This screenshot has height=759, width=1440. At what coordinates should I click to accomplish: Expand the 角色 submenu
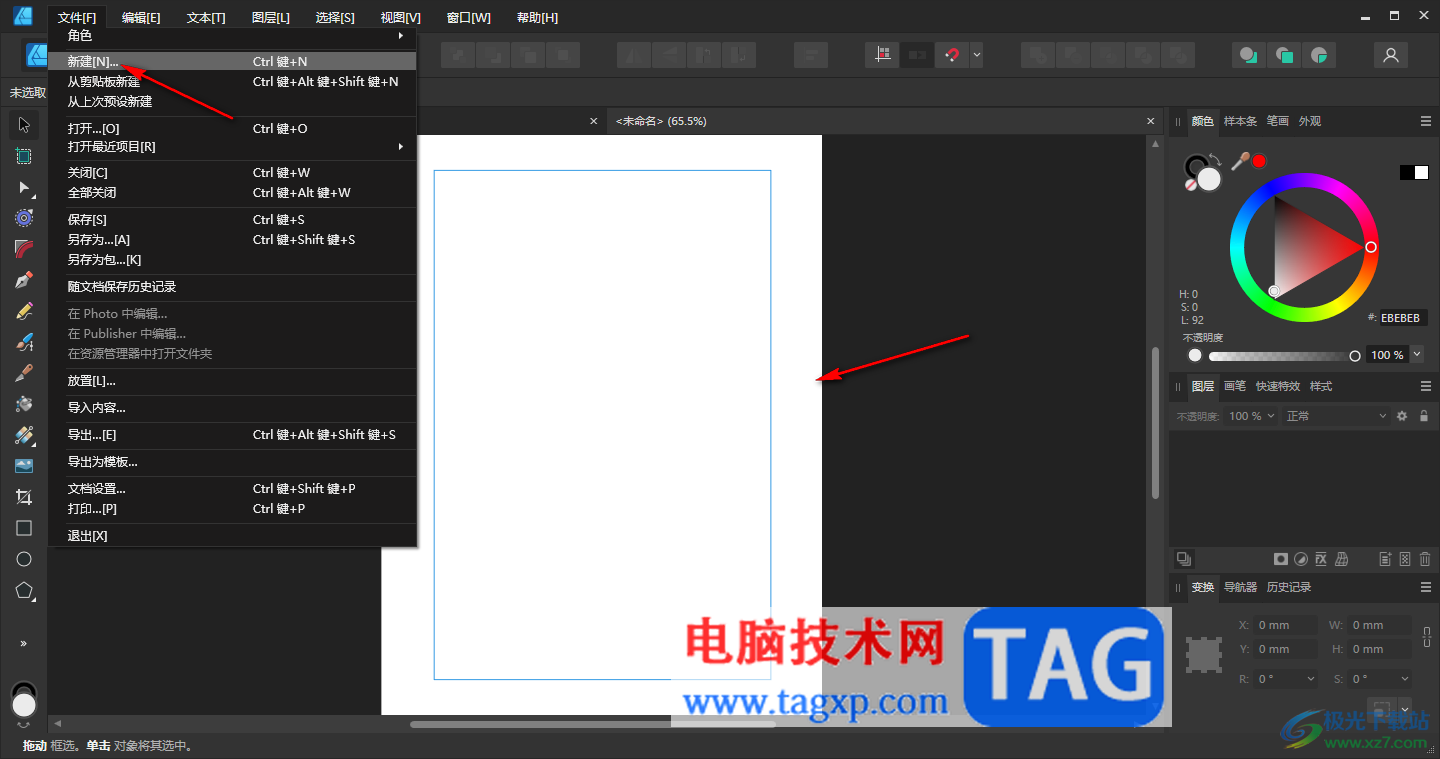[x=233, y=35]
